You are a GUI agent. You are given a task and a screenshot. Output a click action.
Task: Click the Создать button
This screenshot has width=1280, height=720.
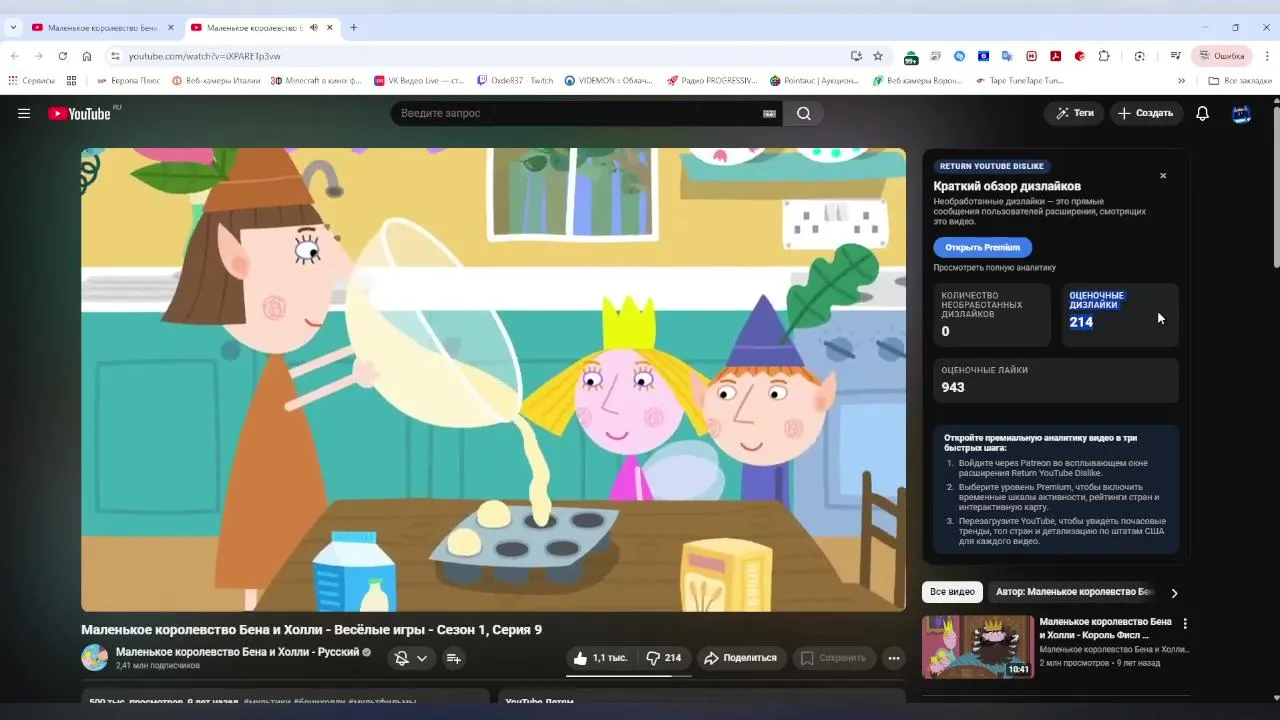pyautogui.click(x=1145, y=113)
